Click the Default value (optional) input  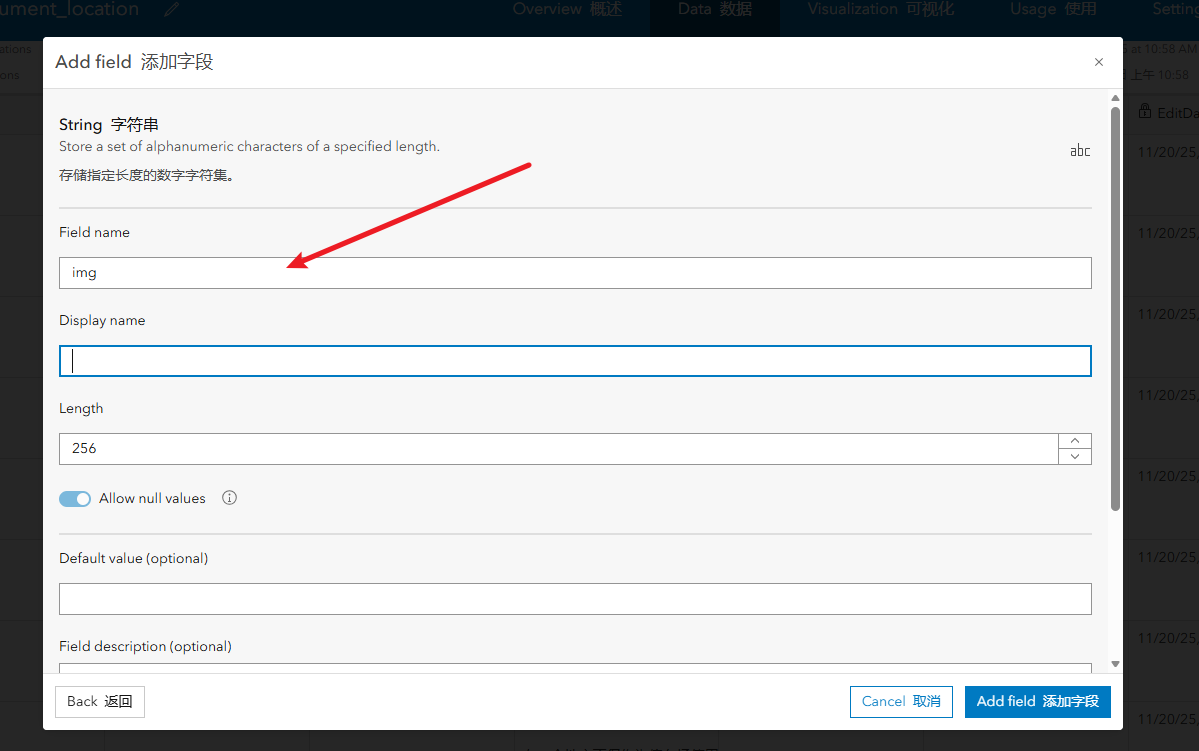(575, 599)
